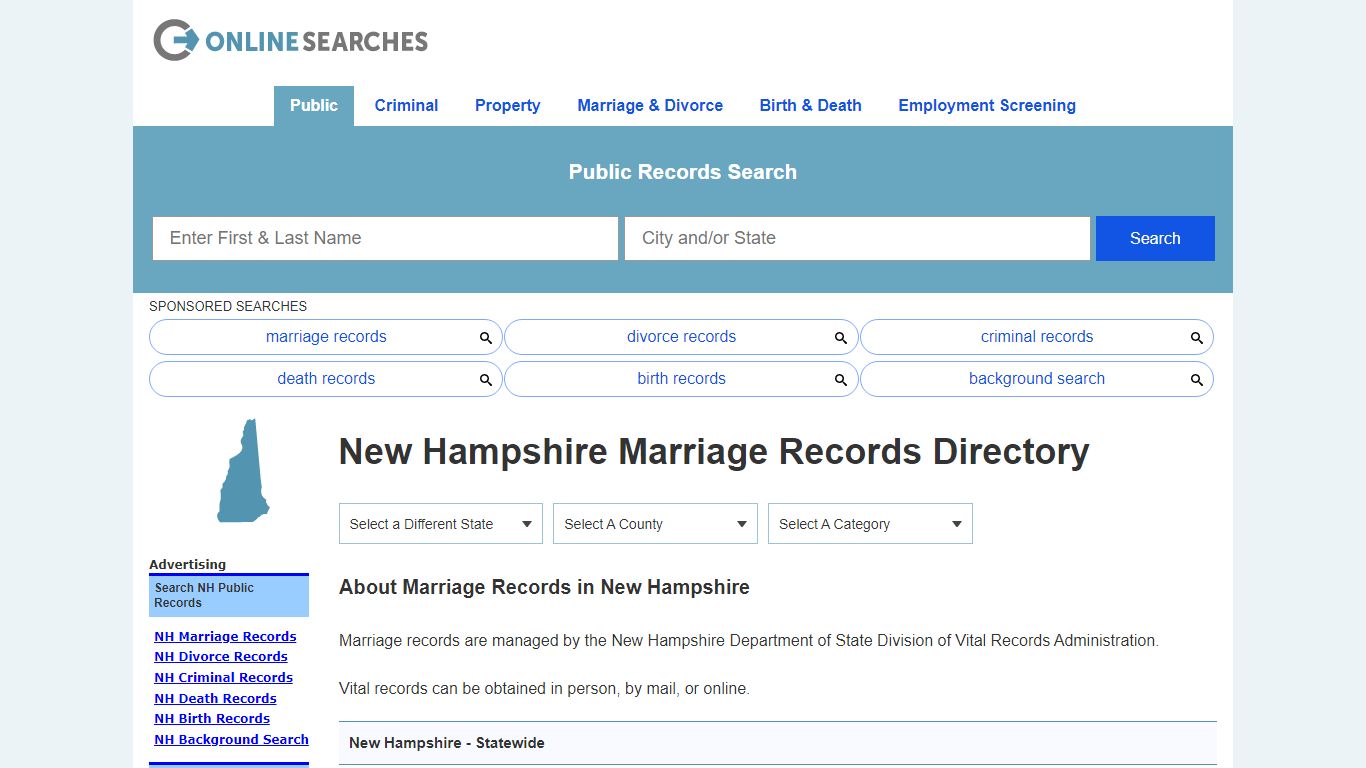Open the Employment Screening tab
Viewport: 1366px width, 768px height.
click(987, 106)
